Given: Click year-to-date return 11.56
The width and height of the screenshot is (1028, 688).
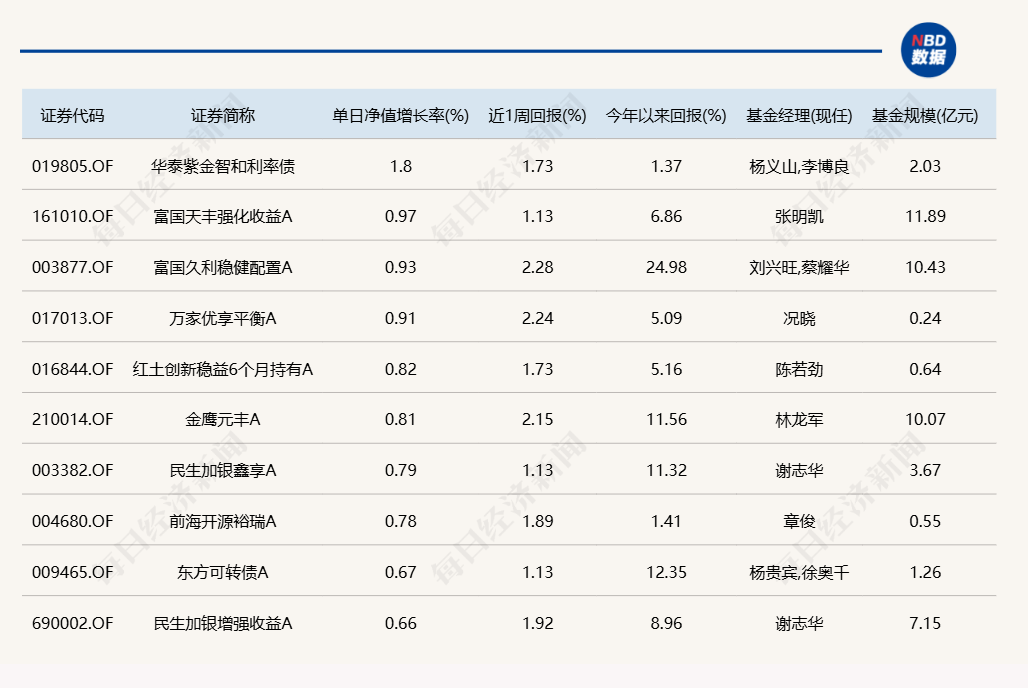Looking at the screenshot, I should pos(666,419).
